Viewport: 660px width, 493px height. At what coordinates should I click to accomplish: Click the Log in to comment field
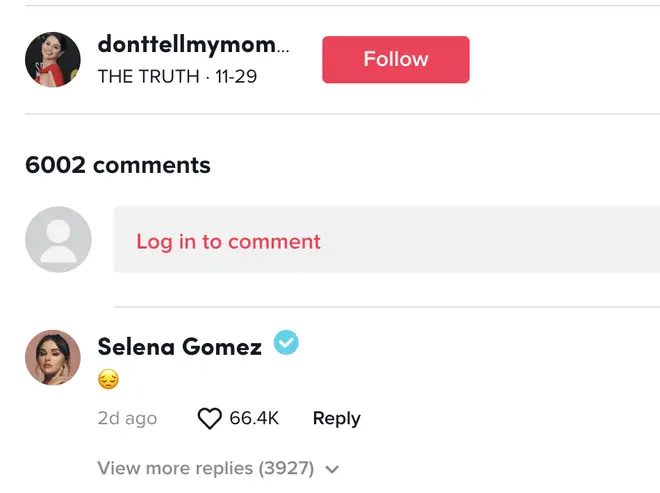point(386,240)
